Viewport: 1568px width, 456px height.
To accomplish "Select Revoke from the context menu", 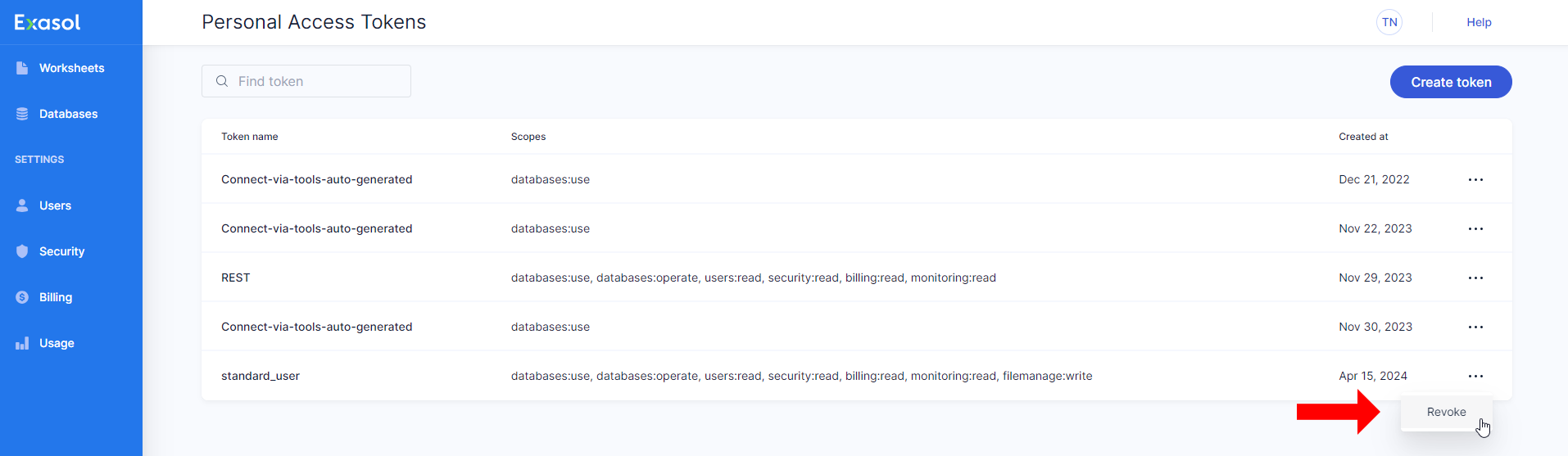I will click(x=1446, y=412).
